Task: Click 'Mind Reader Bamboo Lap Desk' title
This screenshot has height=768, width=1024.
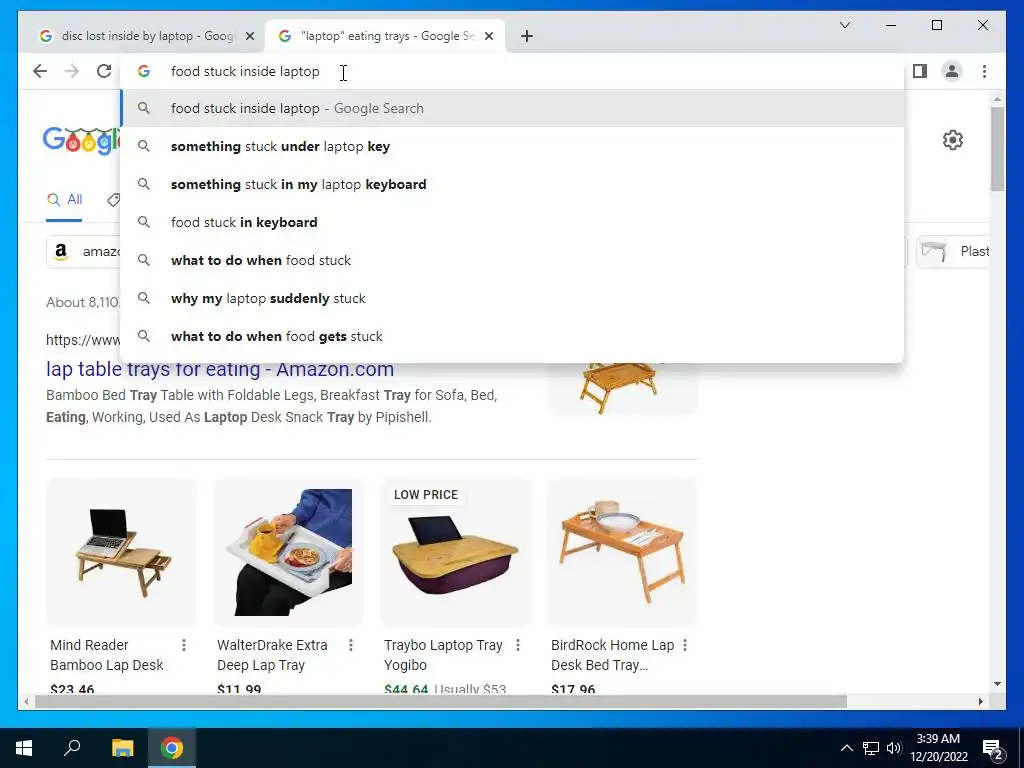Action: tap(106, 655)
